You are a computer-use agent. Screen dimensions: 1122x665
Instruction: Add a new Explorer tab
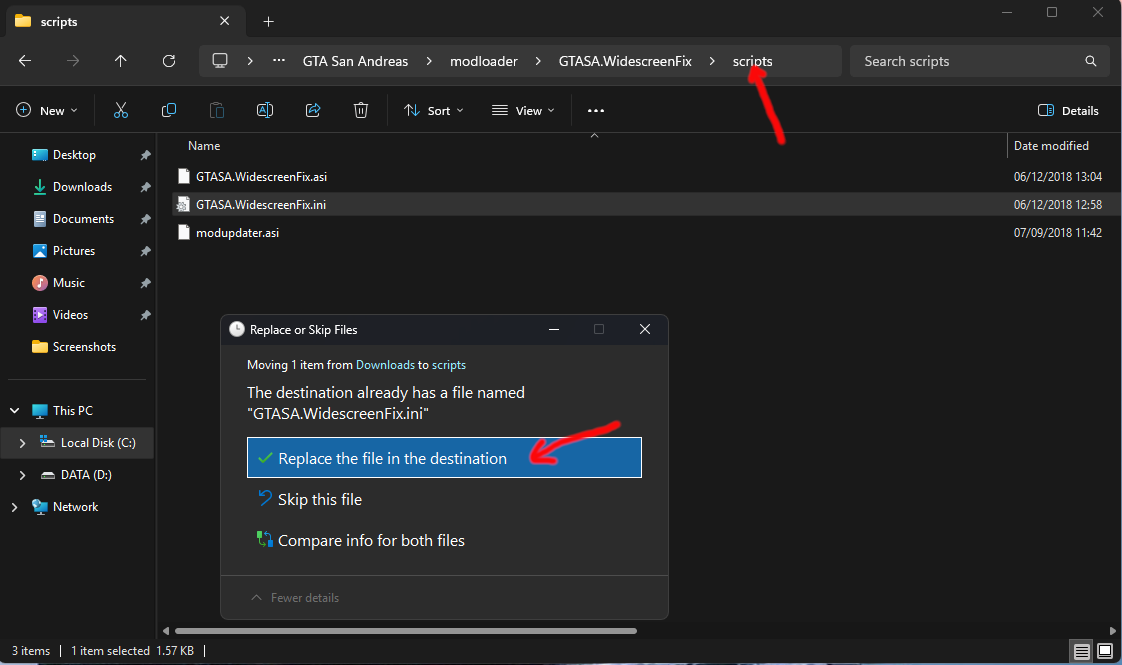point(268,21)
